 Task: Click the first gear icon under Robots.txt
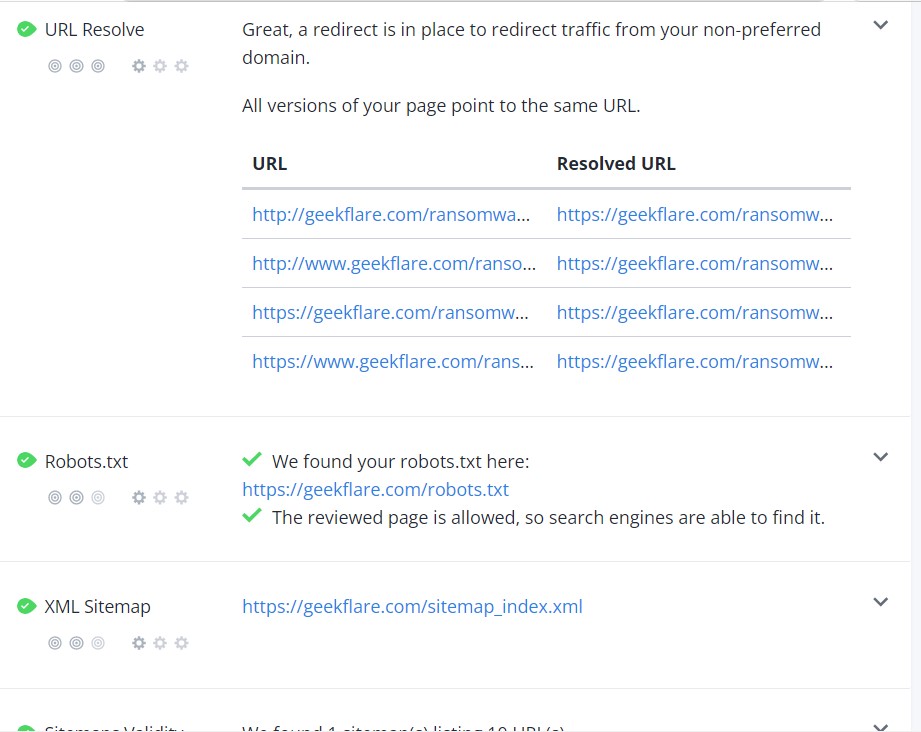click(x=139, y=497)
